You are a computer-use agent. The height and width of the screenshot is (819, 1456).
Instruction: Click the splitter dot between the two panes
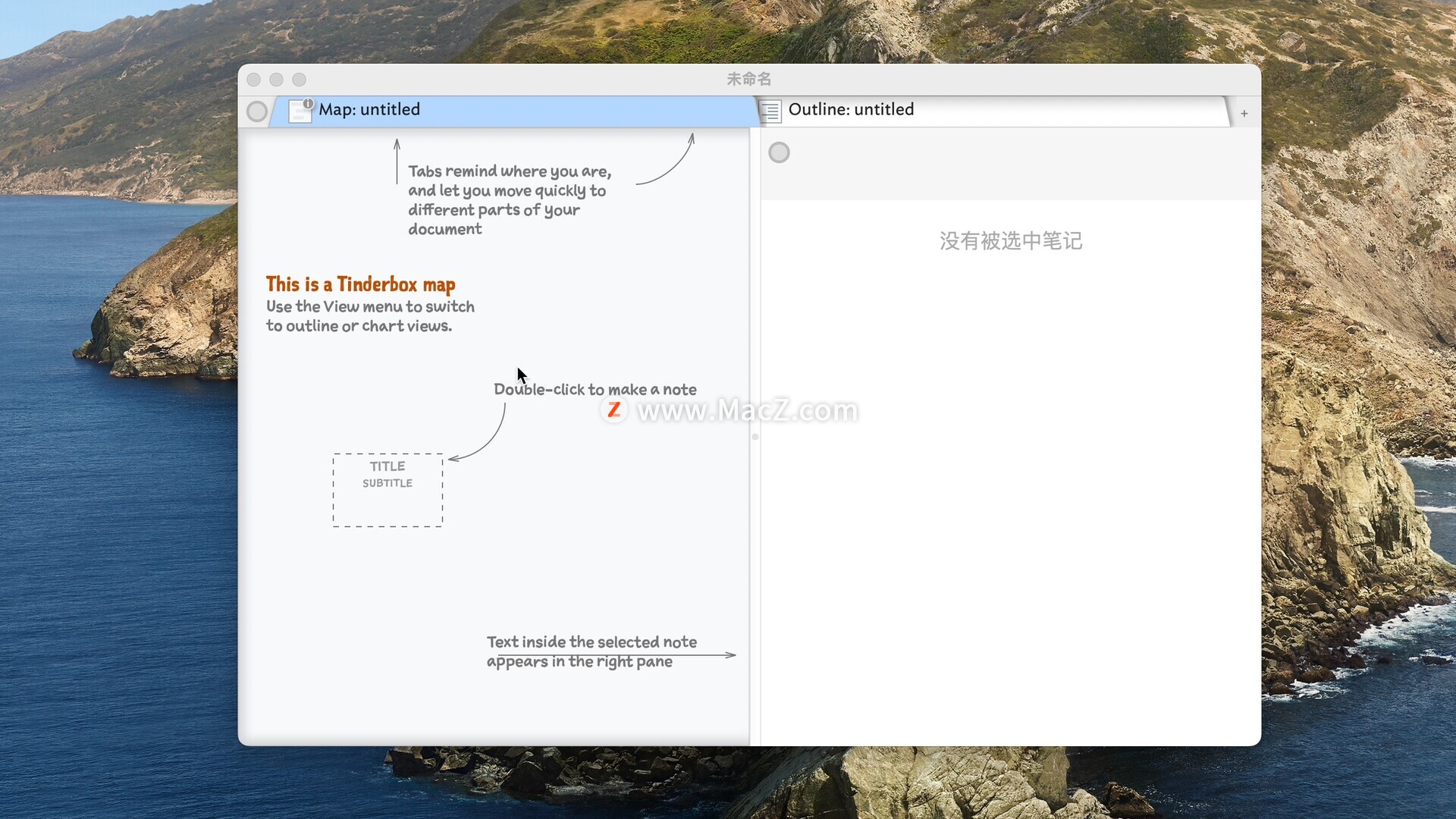(755, 437)
